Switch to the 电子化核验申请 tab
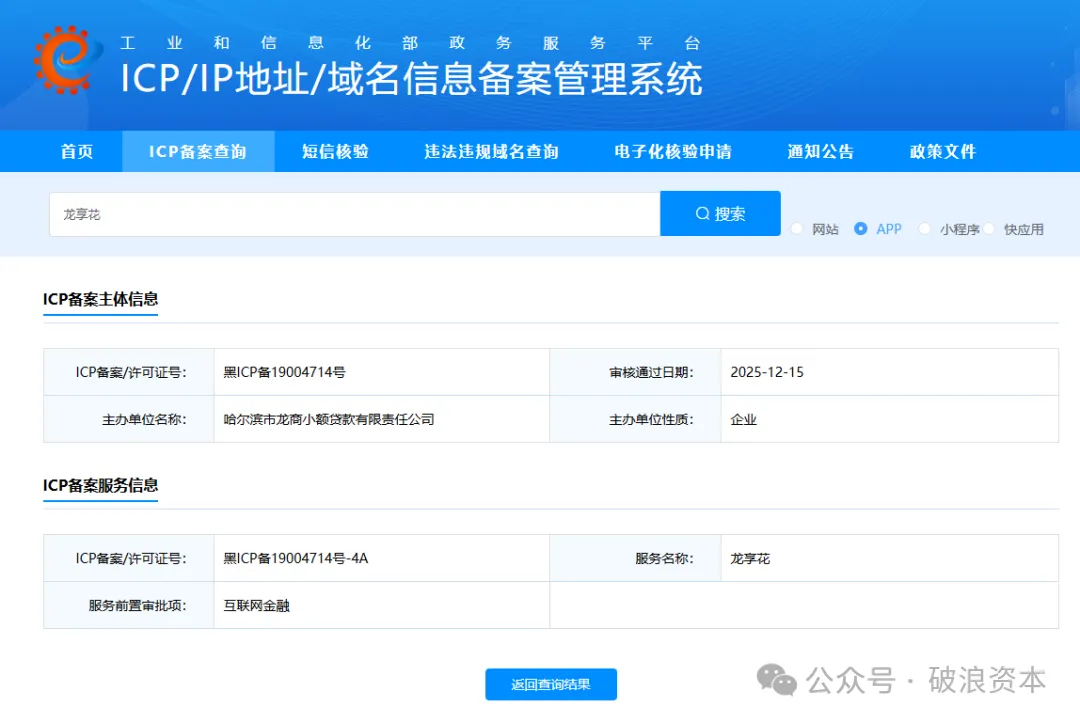 click(x=673, y=151)
